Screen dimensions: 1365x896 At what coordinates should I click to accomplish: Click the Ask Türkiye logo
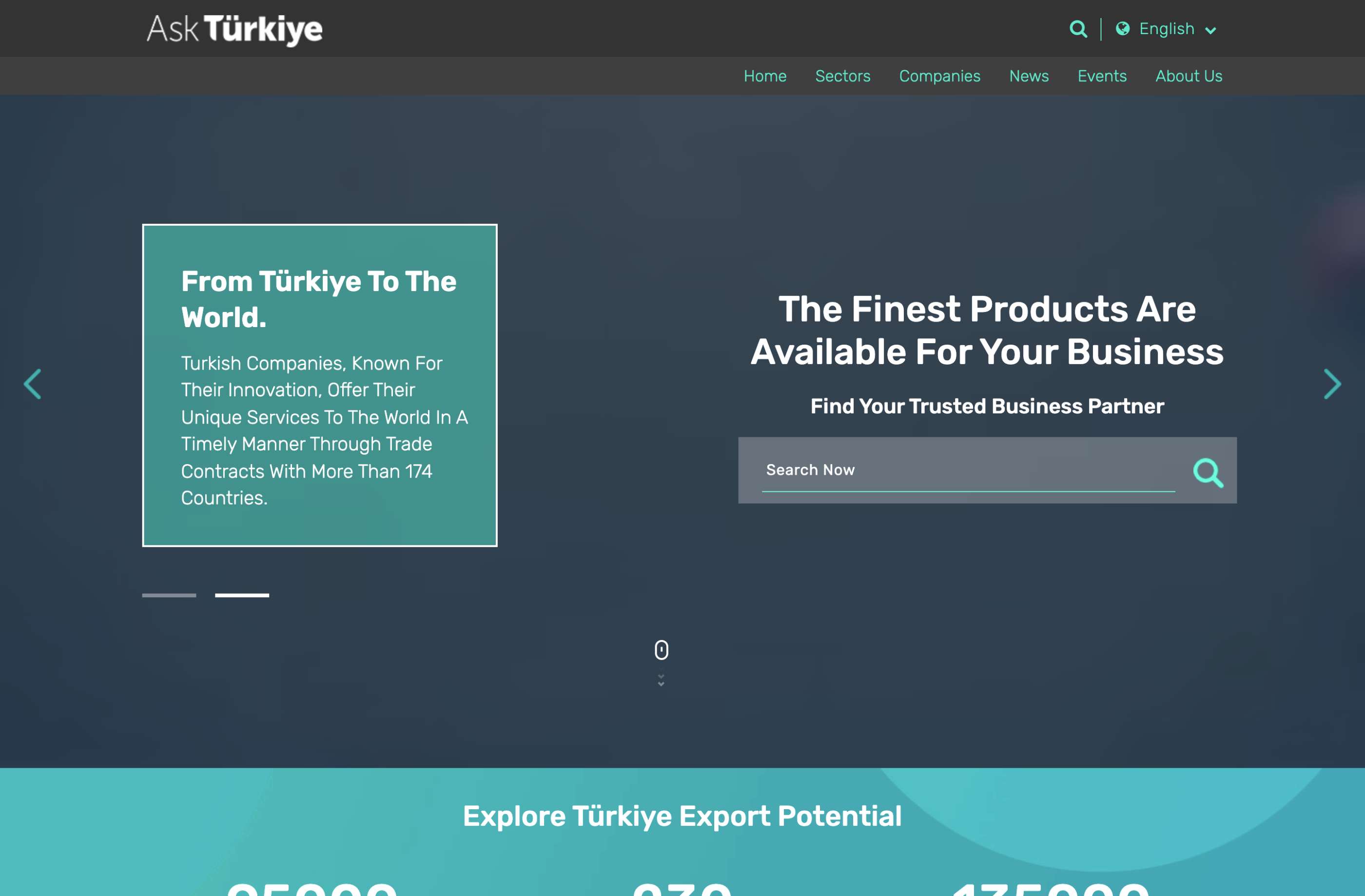[x=234, y=29]
